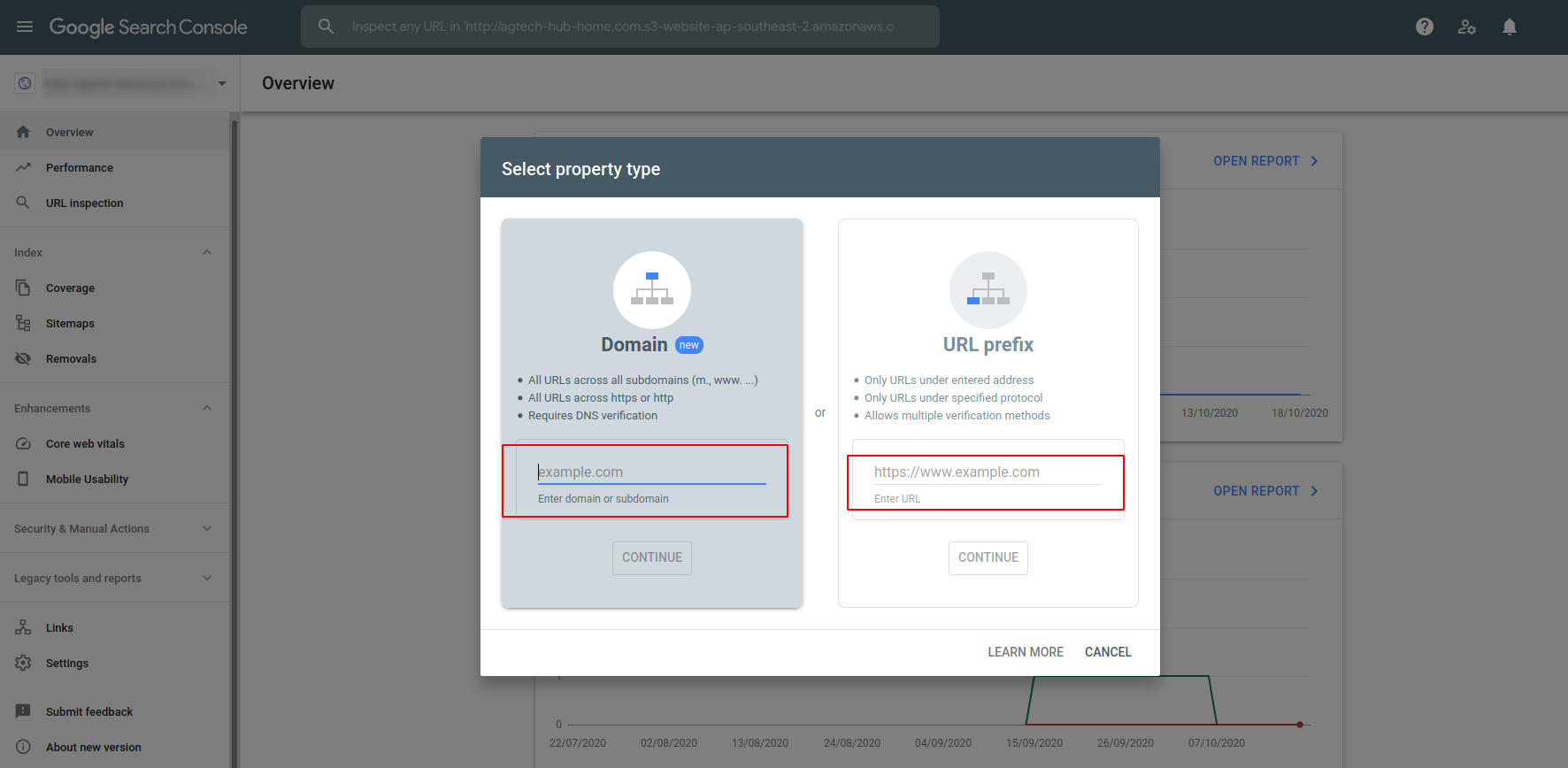Open the notifications bell
This screenshot has width=1568, height=768.
tap(1510, 27)
